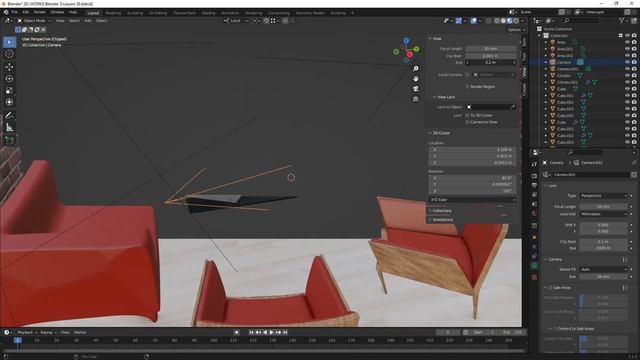Hide the Area light in outliner
The image size is (640, 360).
627,42
